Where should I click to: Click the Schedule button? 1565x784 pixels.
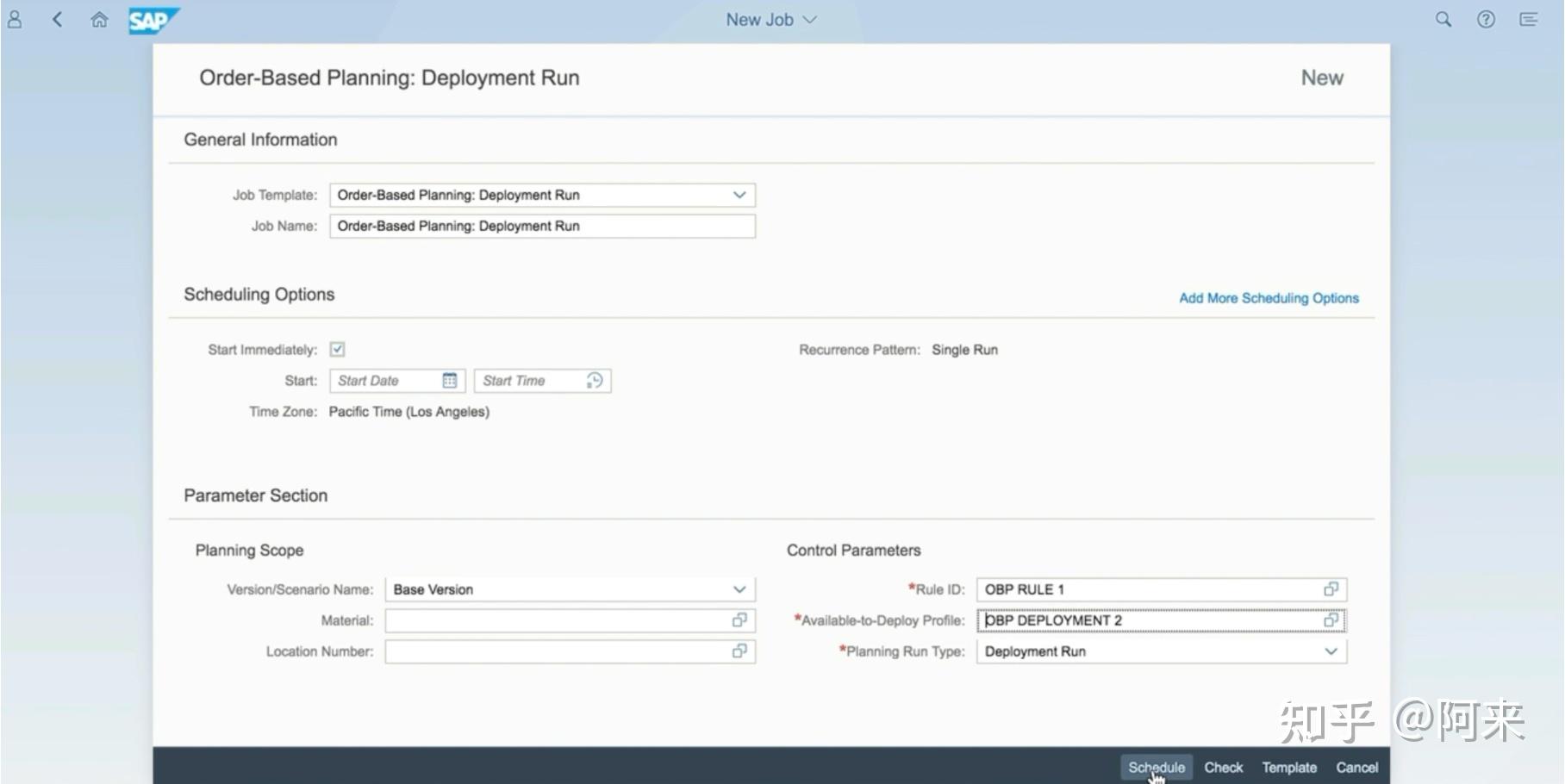tap(1156, 766)
